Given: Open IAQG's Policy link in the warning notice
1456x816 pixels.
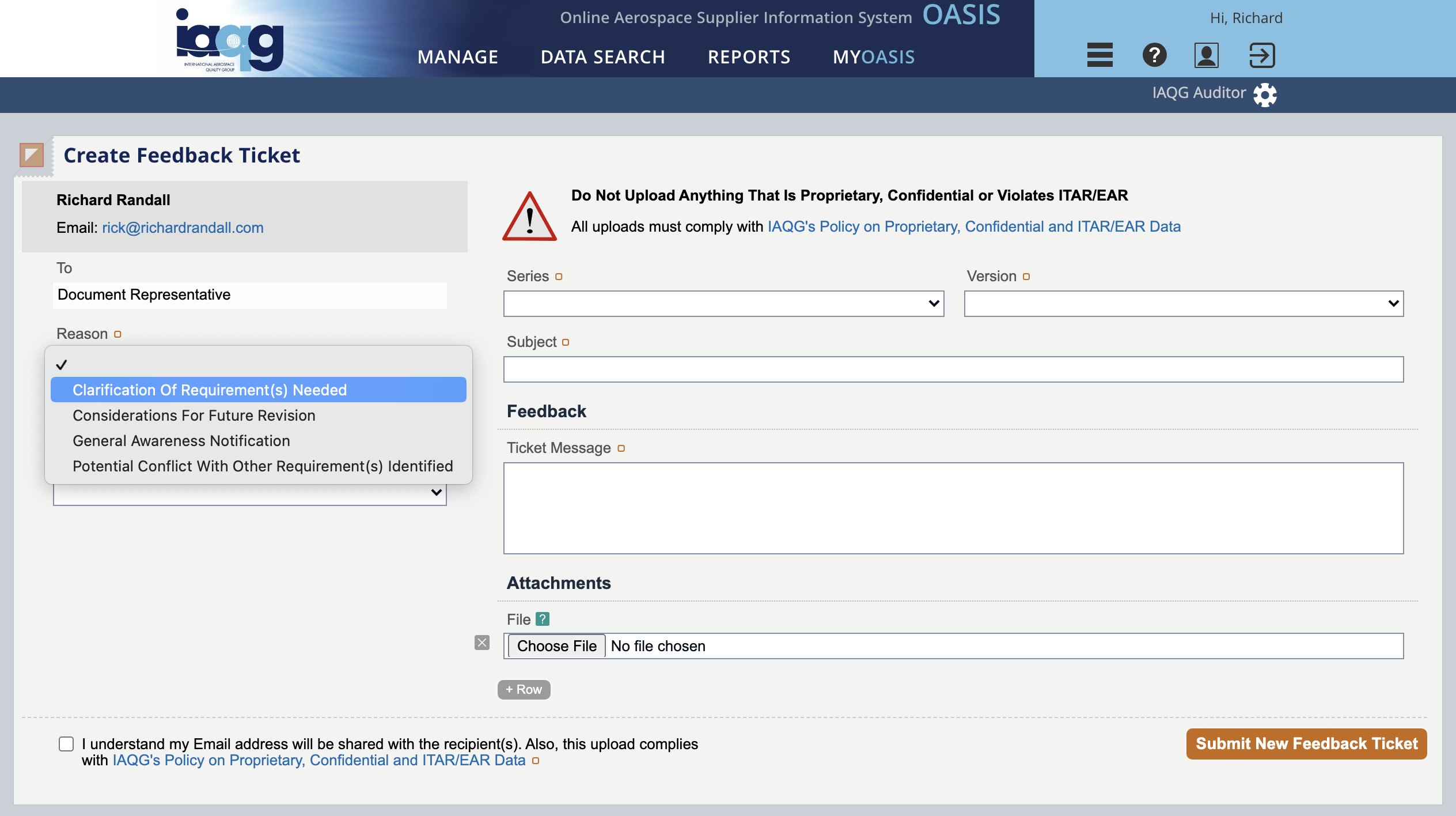Looking at the screenshot, I should point(974,226).
